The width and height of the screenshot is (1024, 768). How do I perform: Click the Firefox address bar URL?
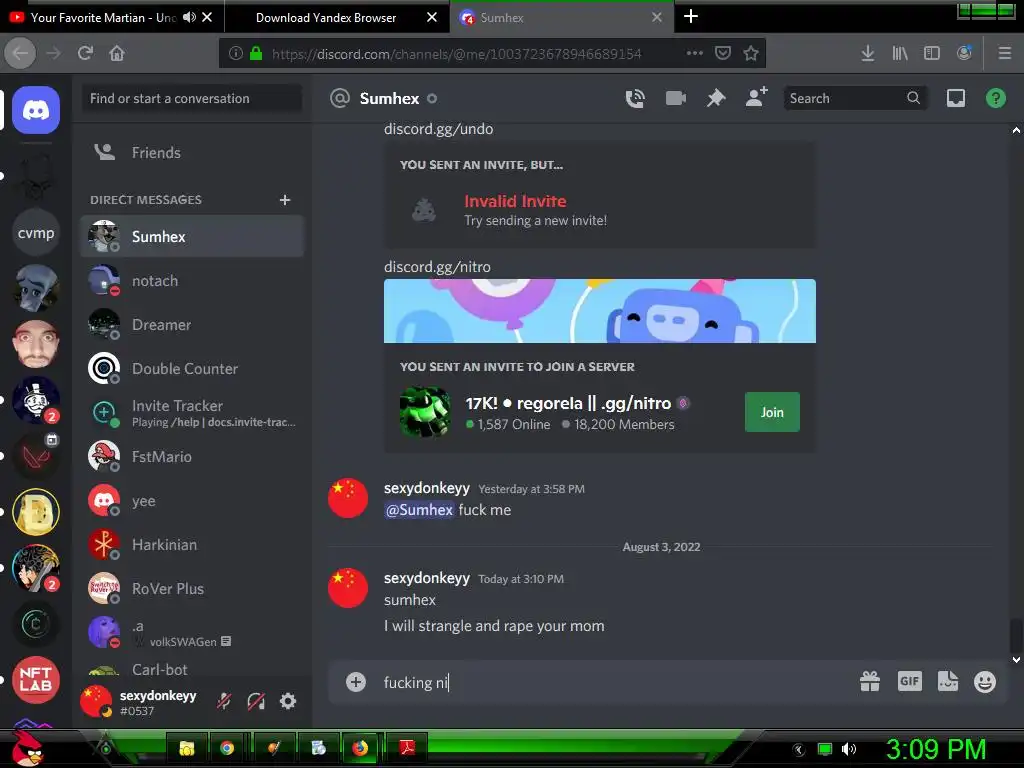pyautogui.click(x=456, y=54)
